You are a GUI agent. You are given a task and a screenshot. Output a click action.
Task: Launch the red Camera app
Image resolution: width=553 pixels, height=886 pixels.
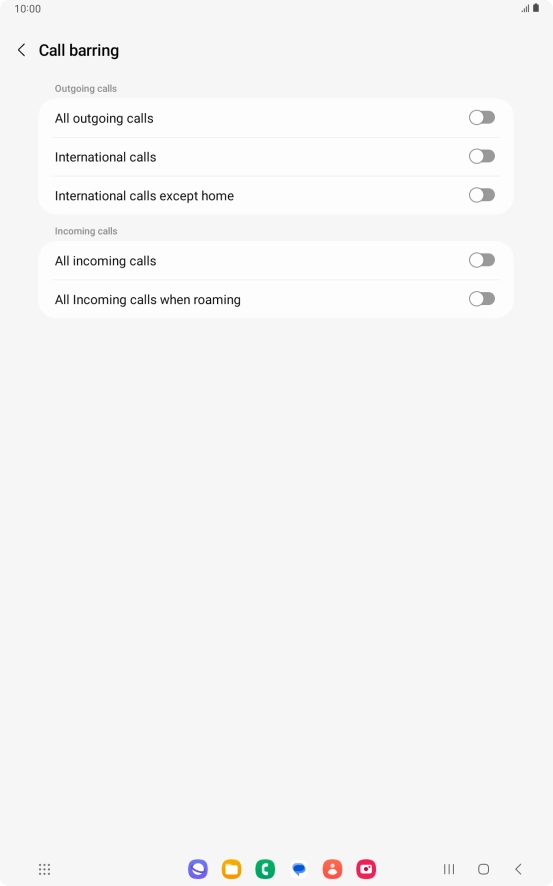coord(366,869)
